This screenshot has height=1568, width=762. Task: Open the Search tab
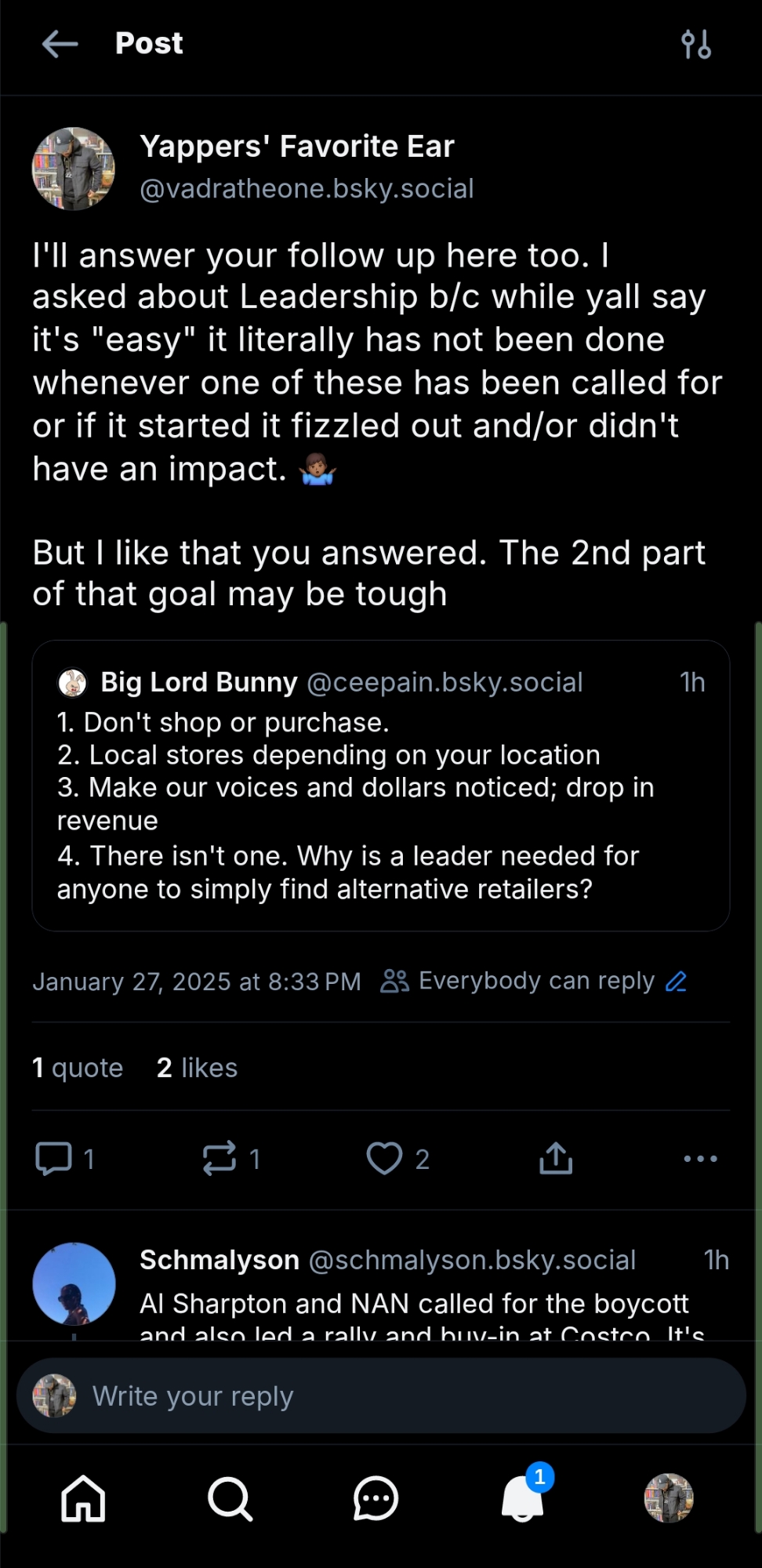230,1498
